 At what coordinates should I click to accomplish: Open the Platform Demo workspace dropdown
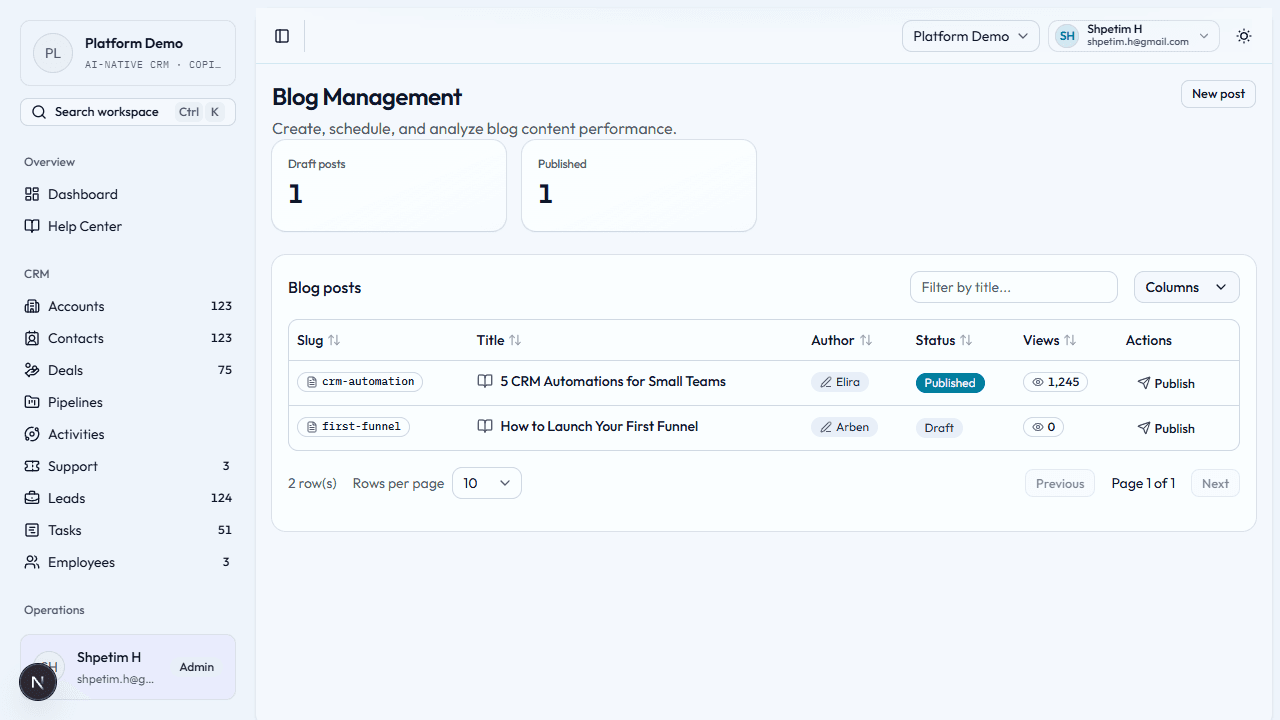969,36
